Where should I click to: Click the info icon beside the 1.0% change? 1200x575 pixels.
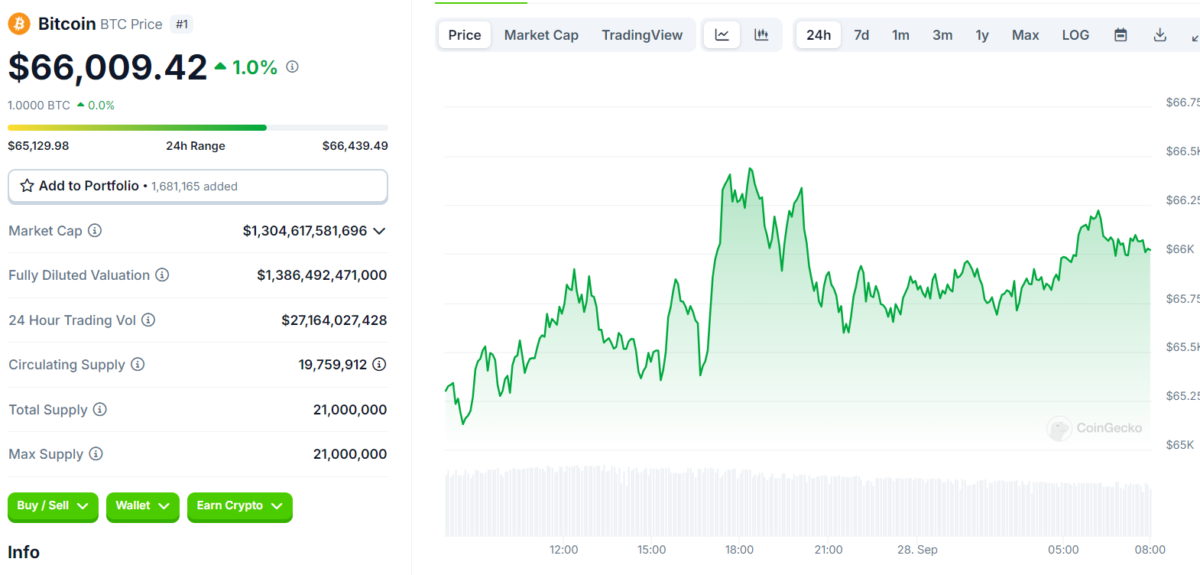pyautogui.click(x=292, y=67)
